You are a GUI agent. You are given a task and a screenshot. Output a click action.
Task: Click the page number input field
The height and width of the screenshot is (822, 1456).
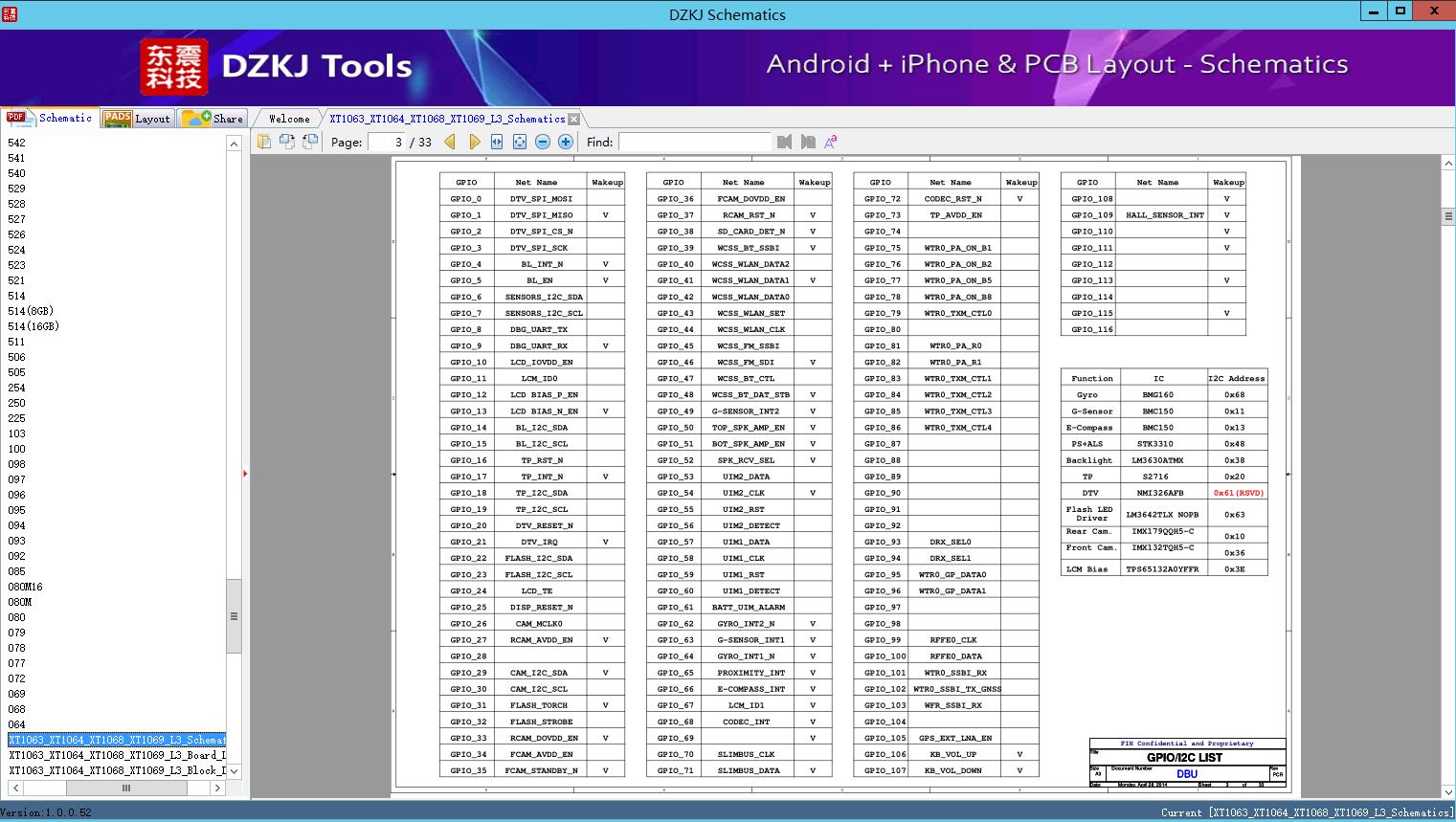387,142
